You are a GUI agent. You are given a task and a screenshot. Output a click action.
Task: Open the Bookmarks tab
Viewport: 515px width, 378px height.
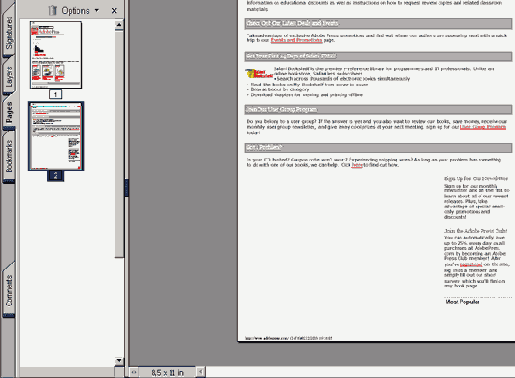pyautogui.click(x=9, y=156)
